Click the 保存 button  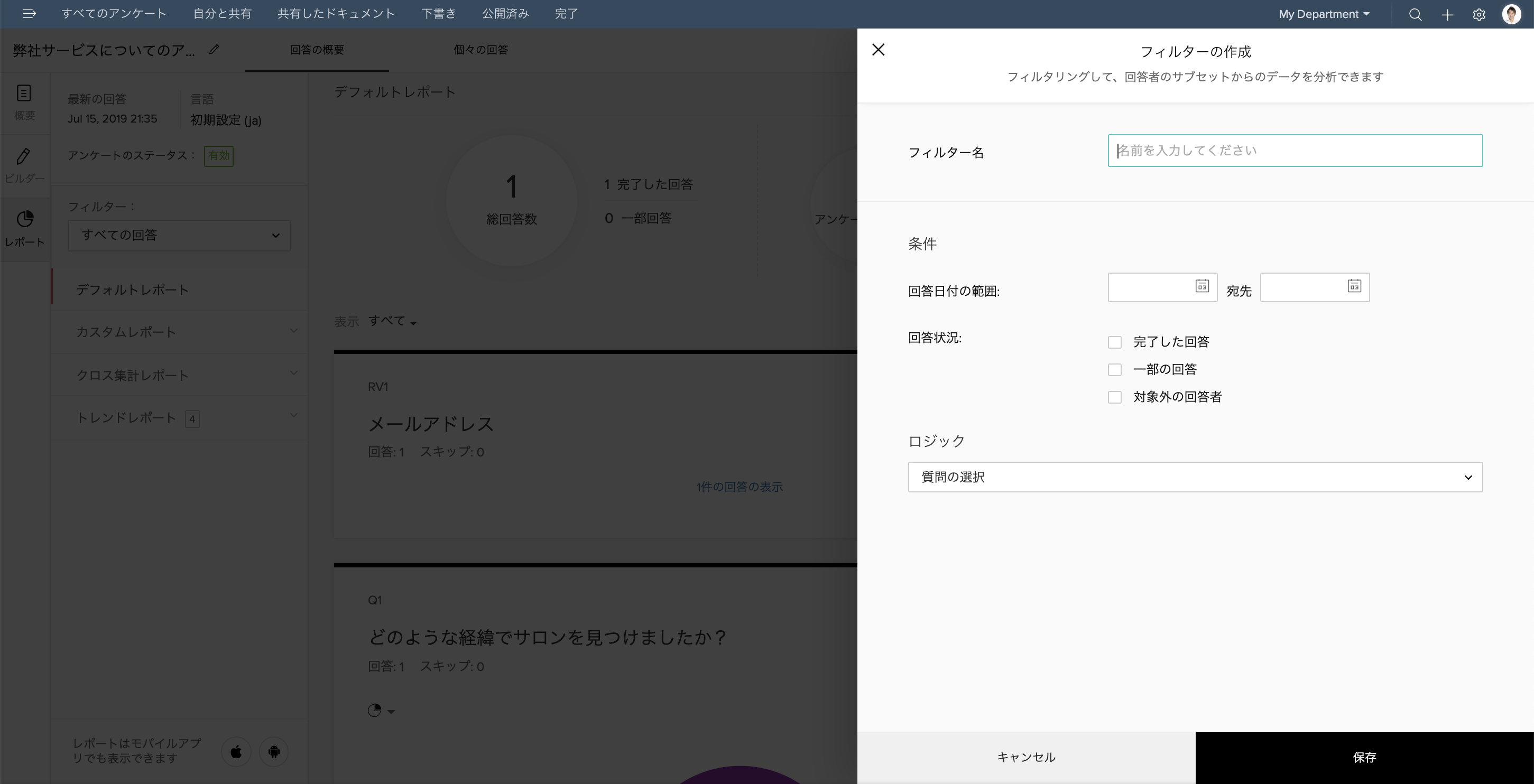[x=1364, y=757]
